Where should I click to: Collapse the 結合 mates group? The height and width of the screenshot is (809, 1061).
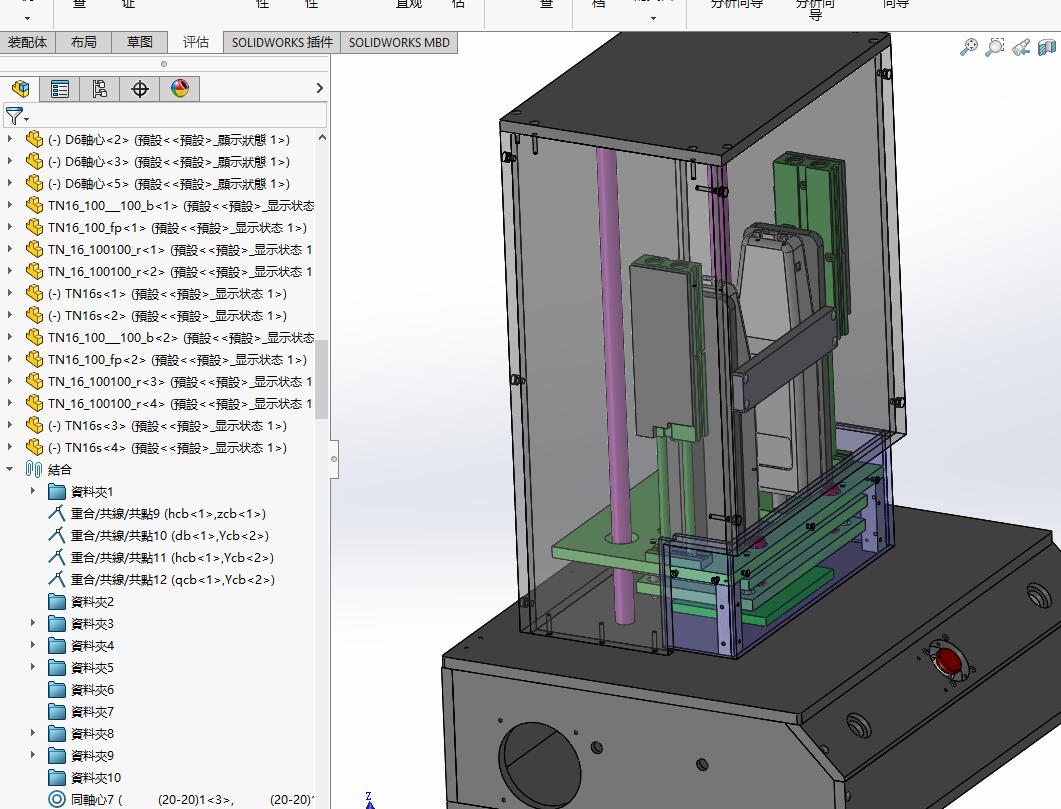pos(9,469)
